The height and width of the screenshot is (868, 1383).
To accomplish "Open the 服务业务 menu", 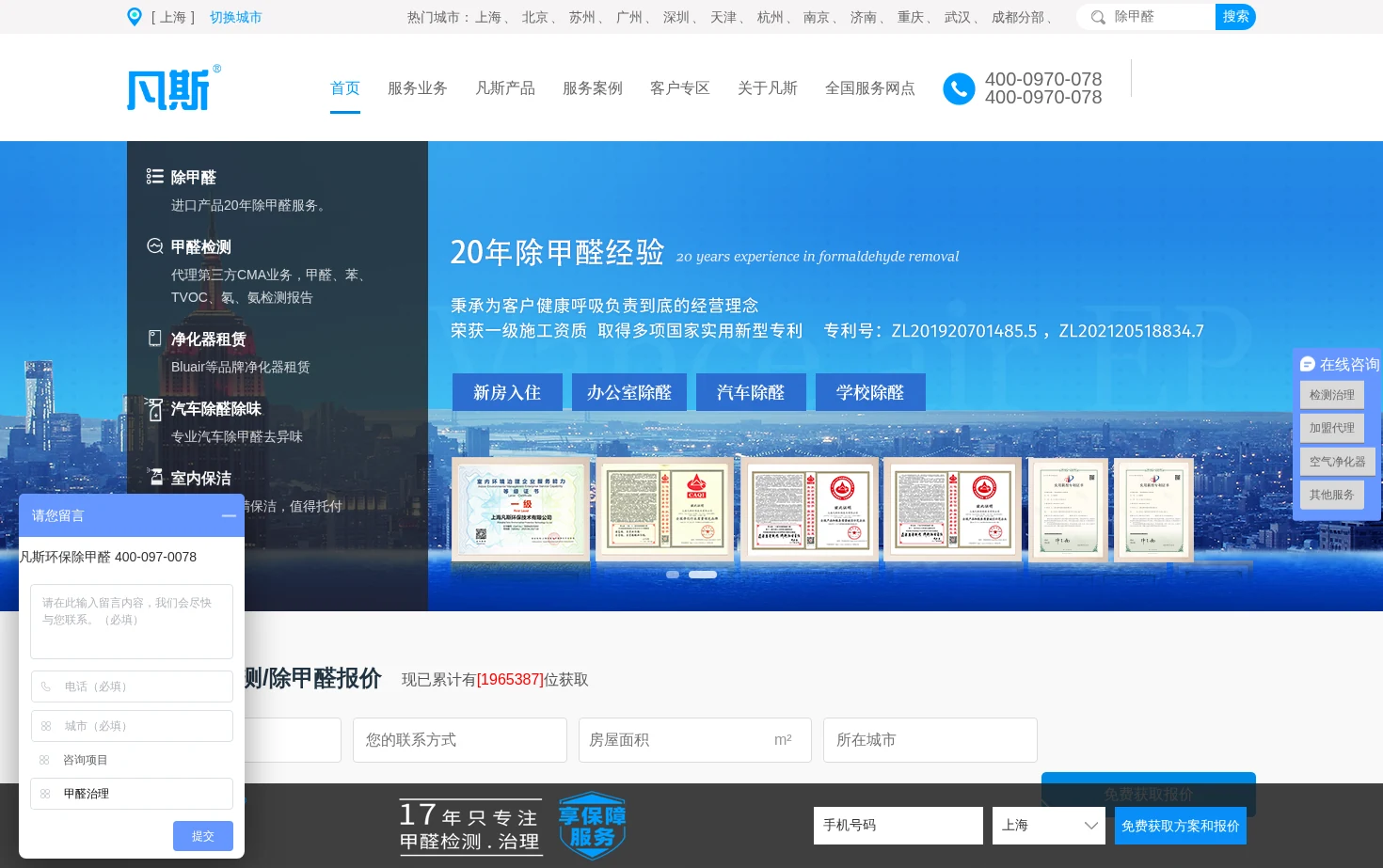I will (x=418, y=87).
